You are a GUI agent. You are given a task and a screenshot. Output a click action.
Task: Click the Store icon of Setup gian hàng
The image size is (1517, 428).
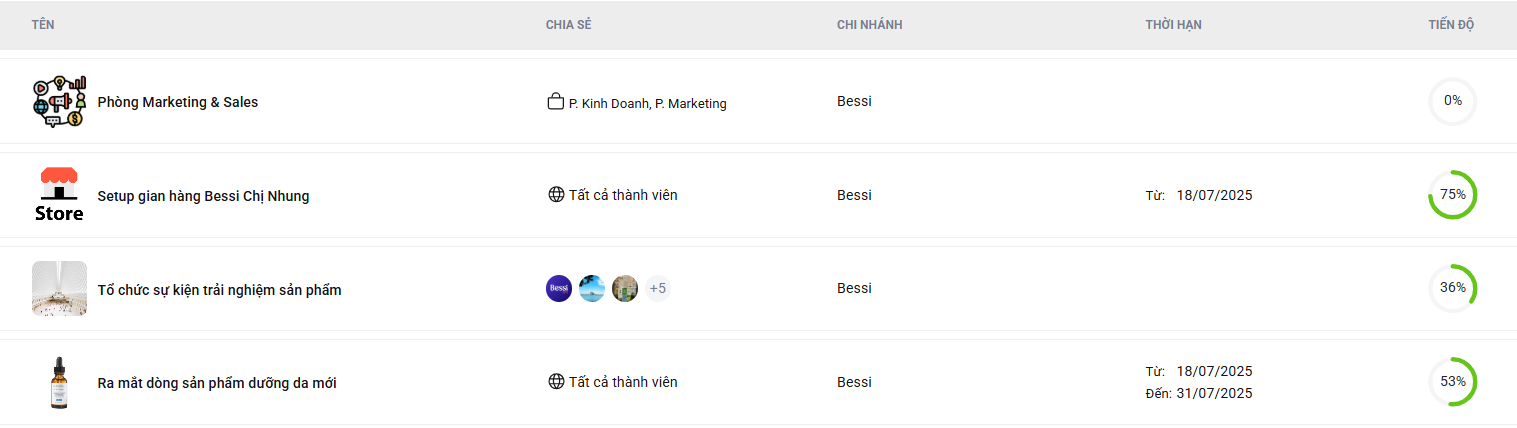point(59,195)
